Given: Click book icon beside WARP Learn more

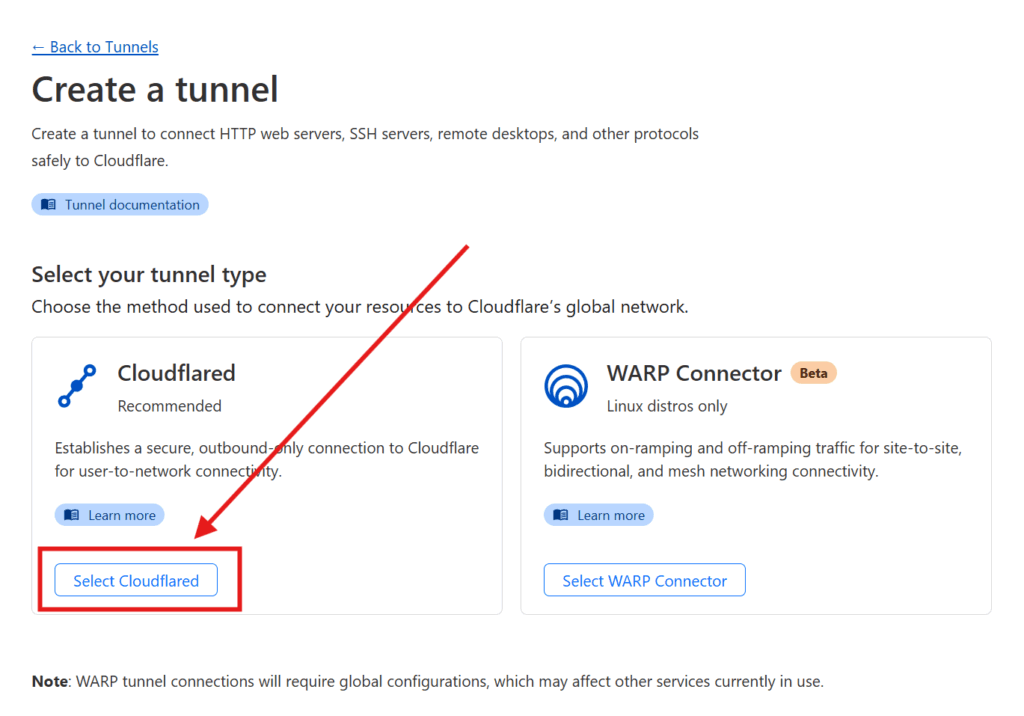Looking at the screenshot, I should [x=560, y=515].
